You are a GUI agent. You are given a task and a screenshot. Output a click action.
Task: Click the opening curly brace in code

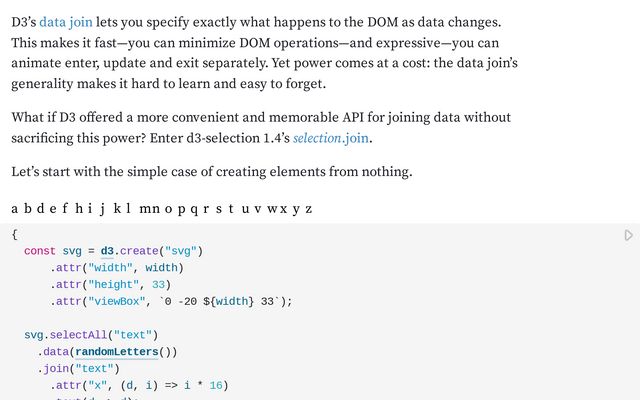14,234
